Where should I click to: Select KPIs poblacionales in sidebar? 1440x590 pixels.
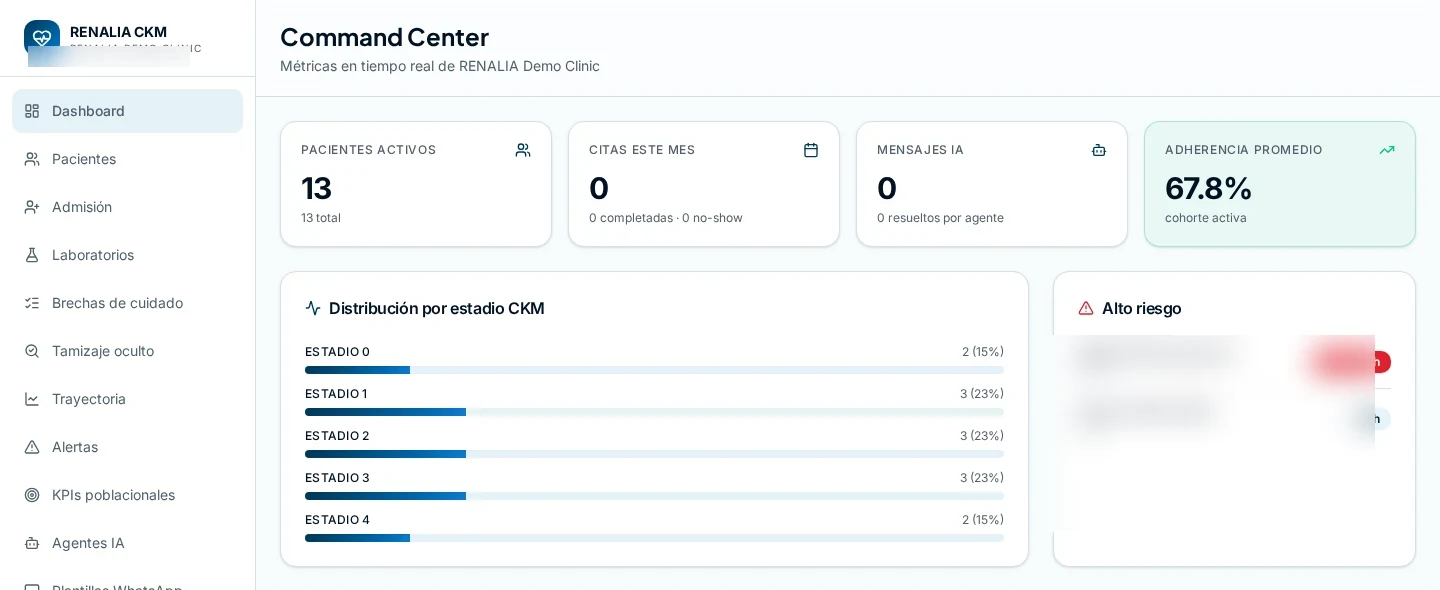point(127,495)
